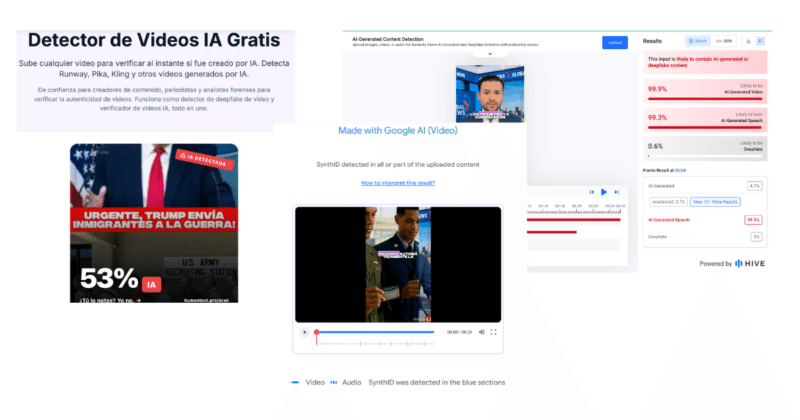Click the 00:04 frame timestamp link

(x=681, y=170)
